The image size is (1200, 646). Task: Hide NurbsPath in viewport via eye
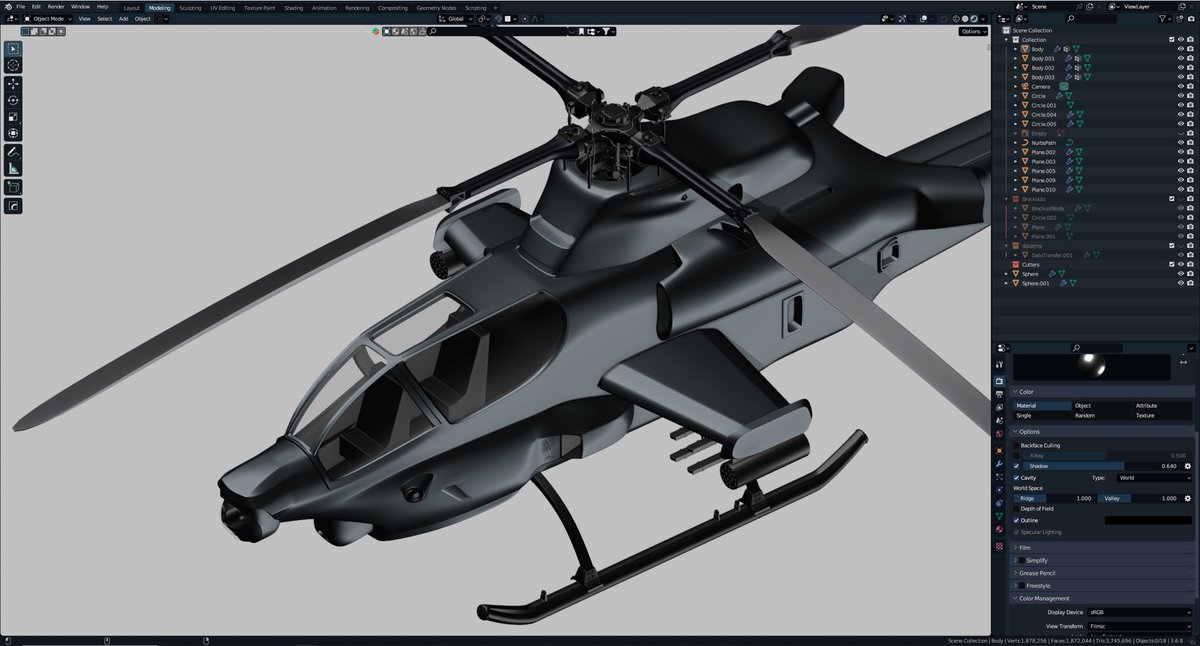pos(1180,143)
